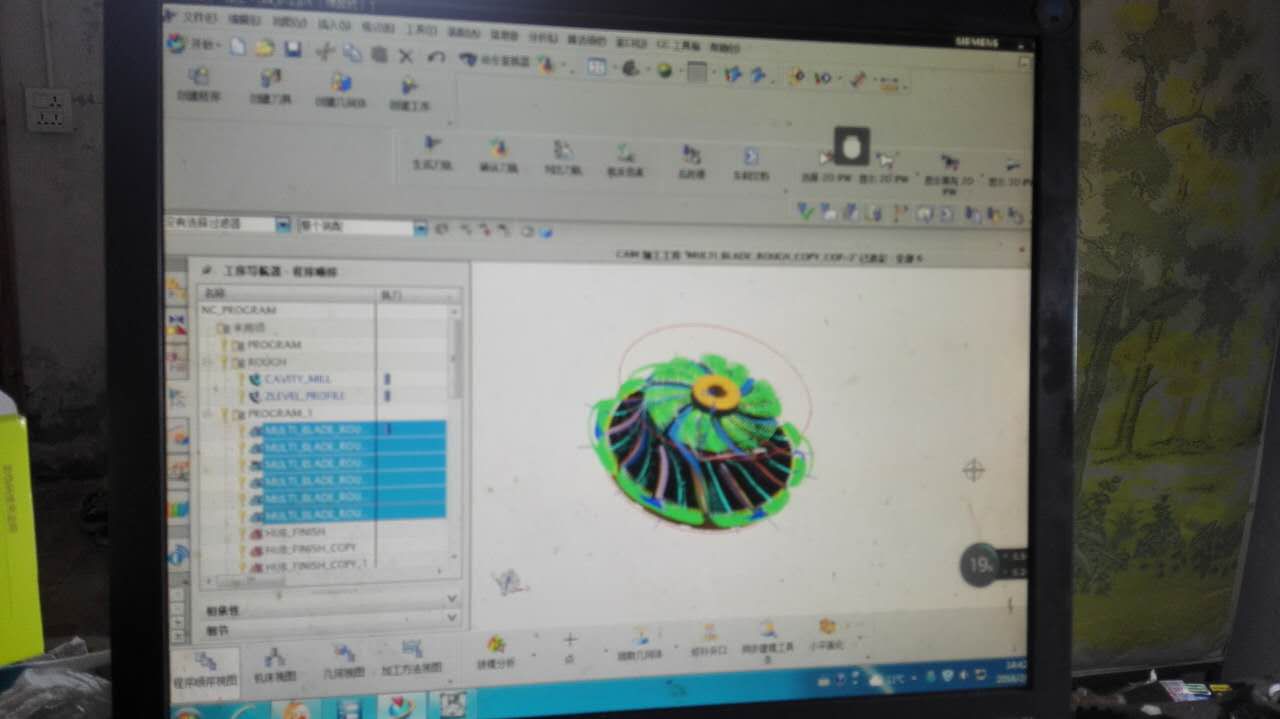This screenshot has height=719, width=1280.
Task: Open the Command Finder (命令查找器)
Action: [x=494, y=61]
